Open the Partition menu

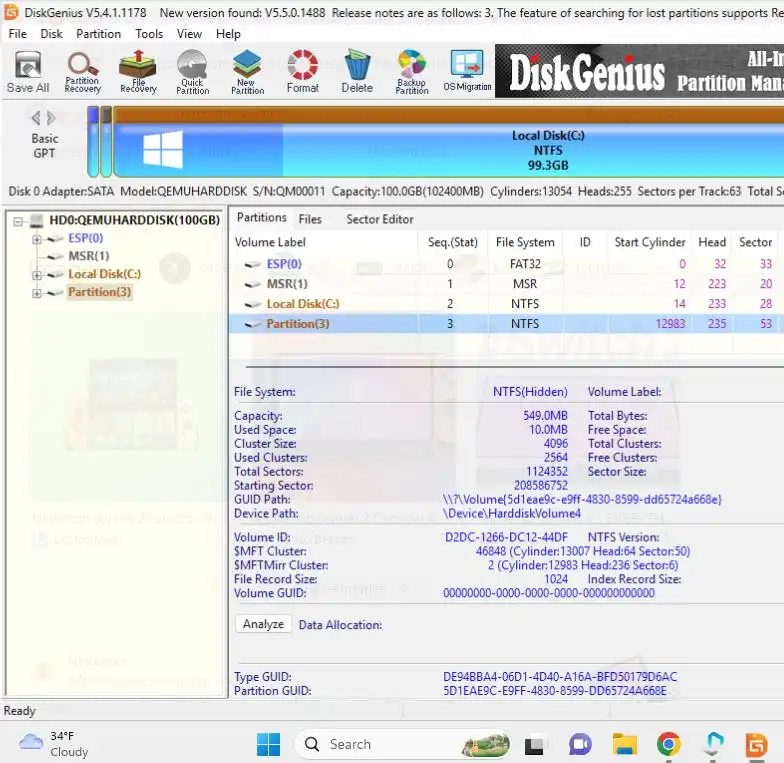pyautogui.click(x=98, y=34)
